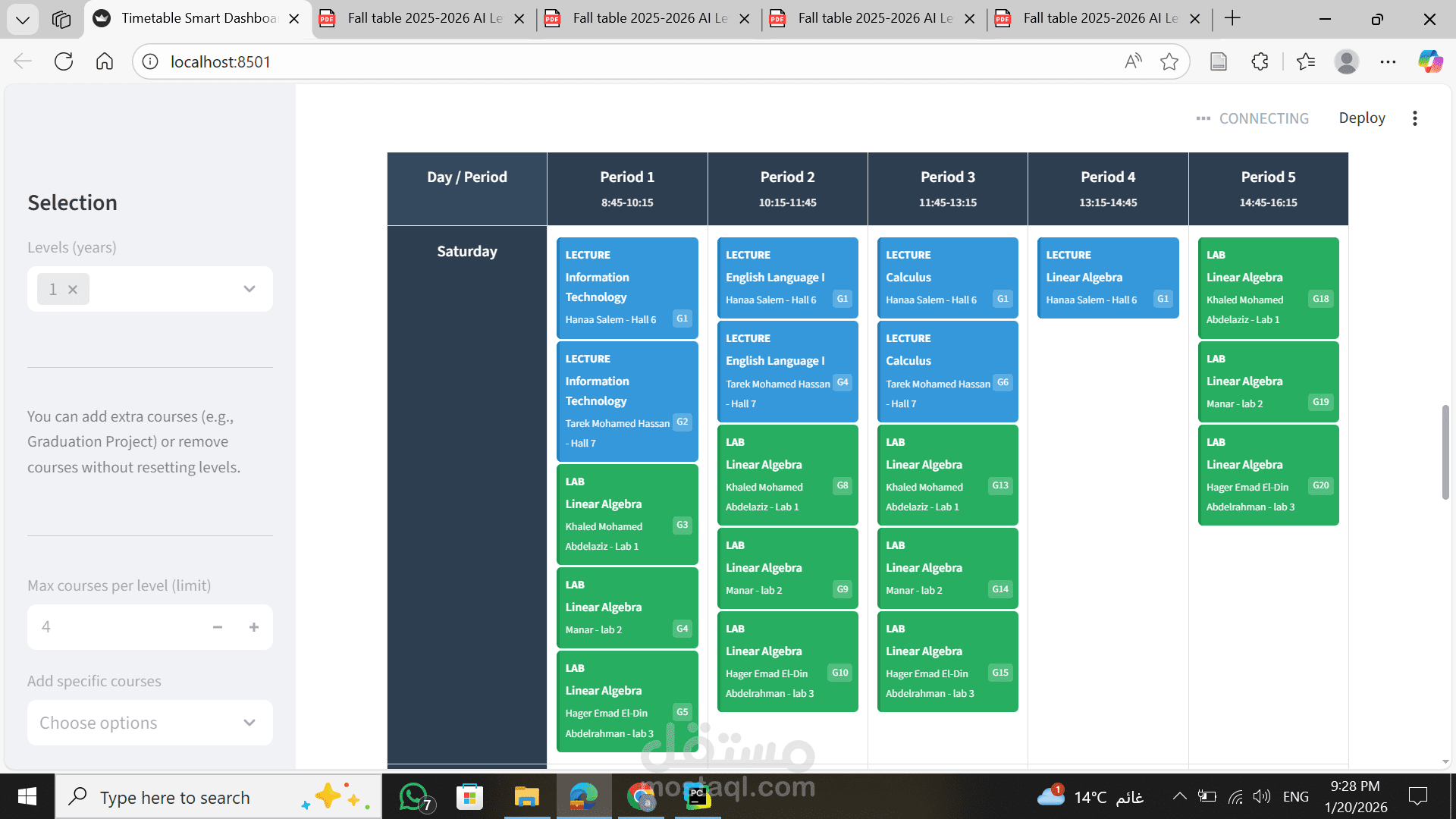Increase max courses per level

coord(253,627)
